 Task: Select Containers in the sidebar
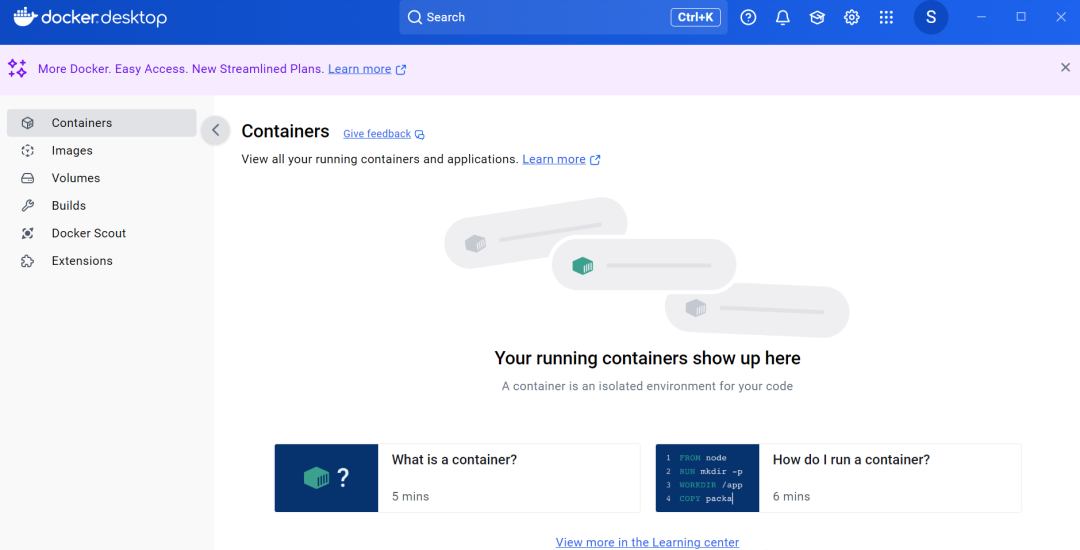(x=102, y=123)
